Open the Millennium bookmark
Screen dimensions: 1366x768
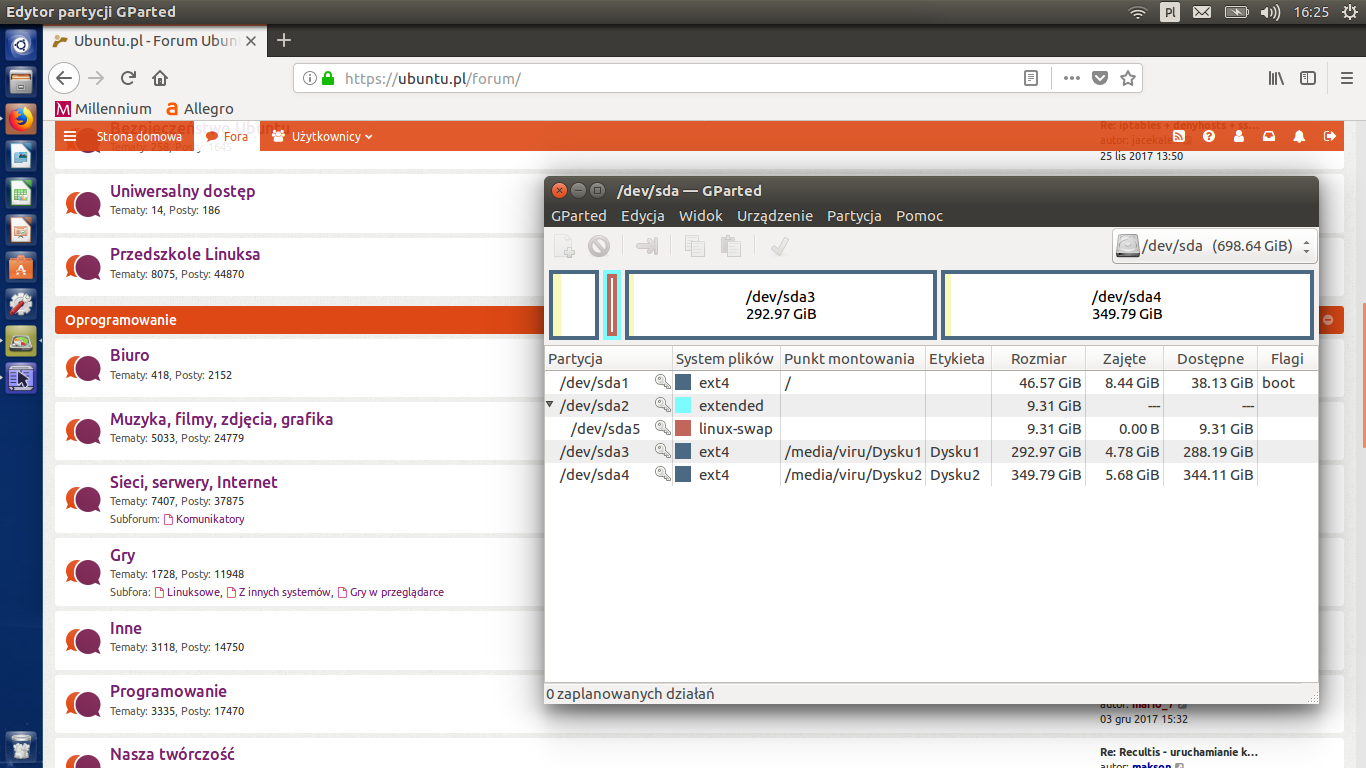click(x=103, y=108)
